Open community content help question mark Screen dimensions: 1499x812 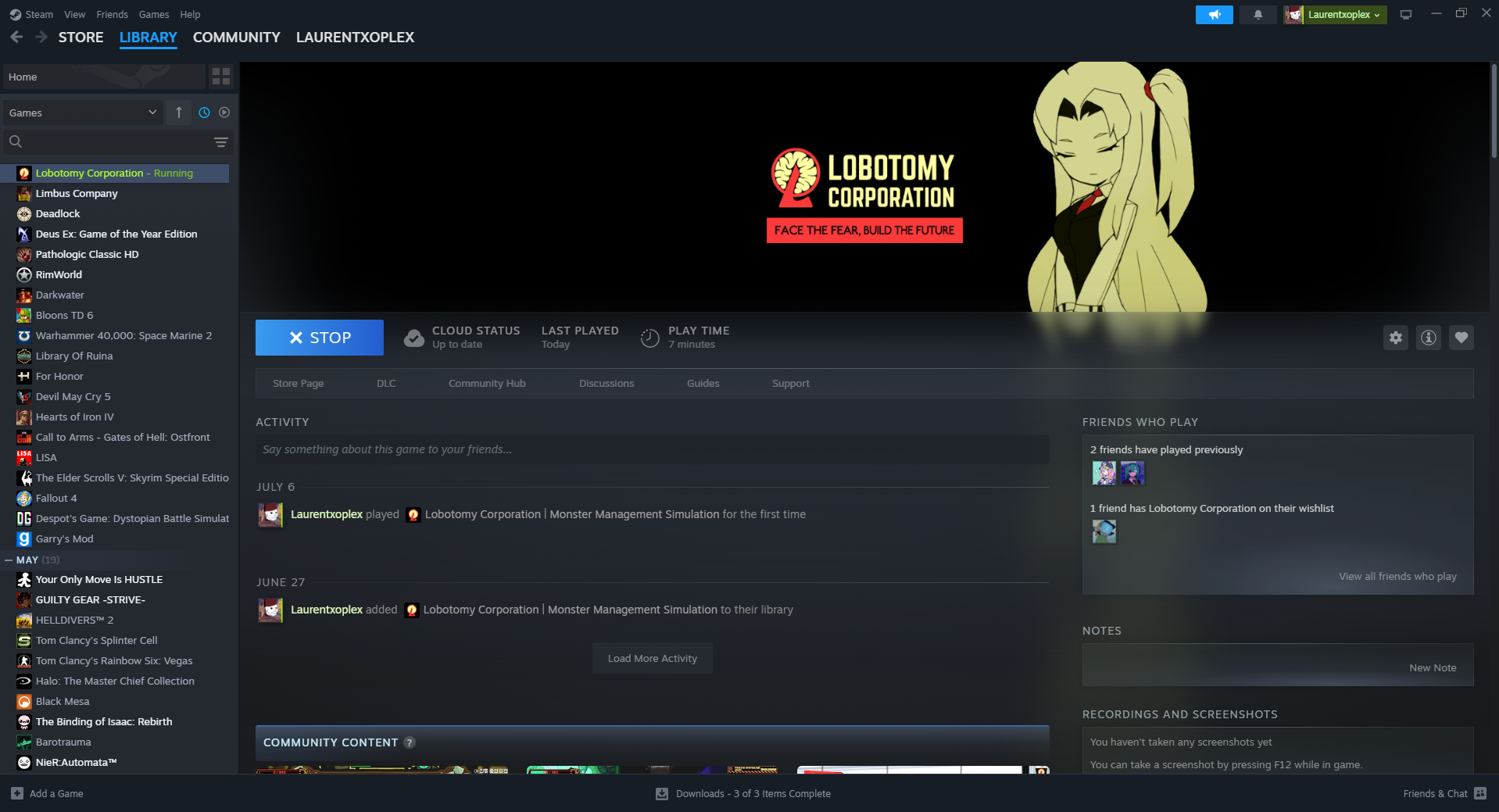[409, 742]
